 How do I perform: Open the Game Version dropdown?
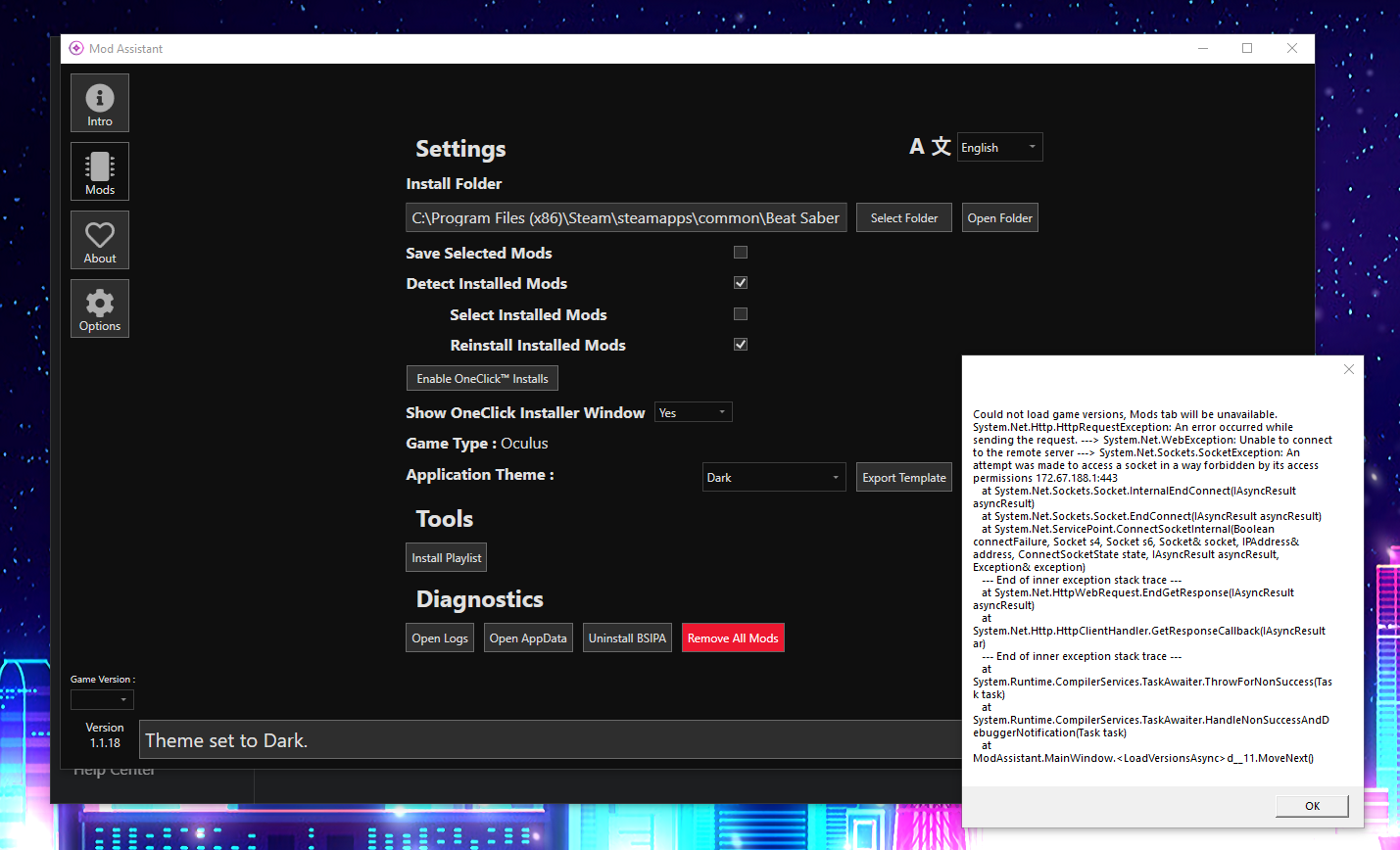pos(102,699)
